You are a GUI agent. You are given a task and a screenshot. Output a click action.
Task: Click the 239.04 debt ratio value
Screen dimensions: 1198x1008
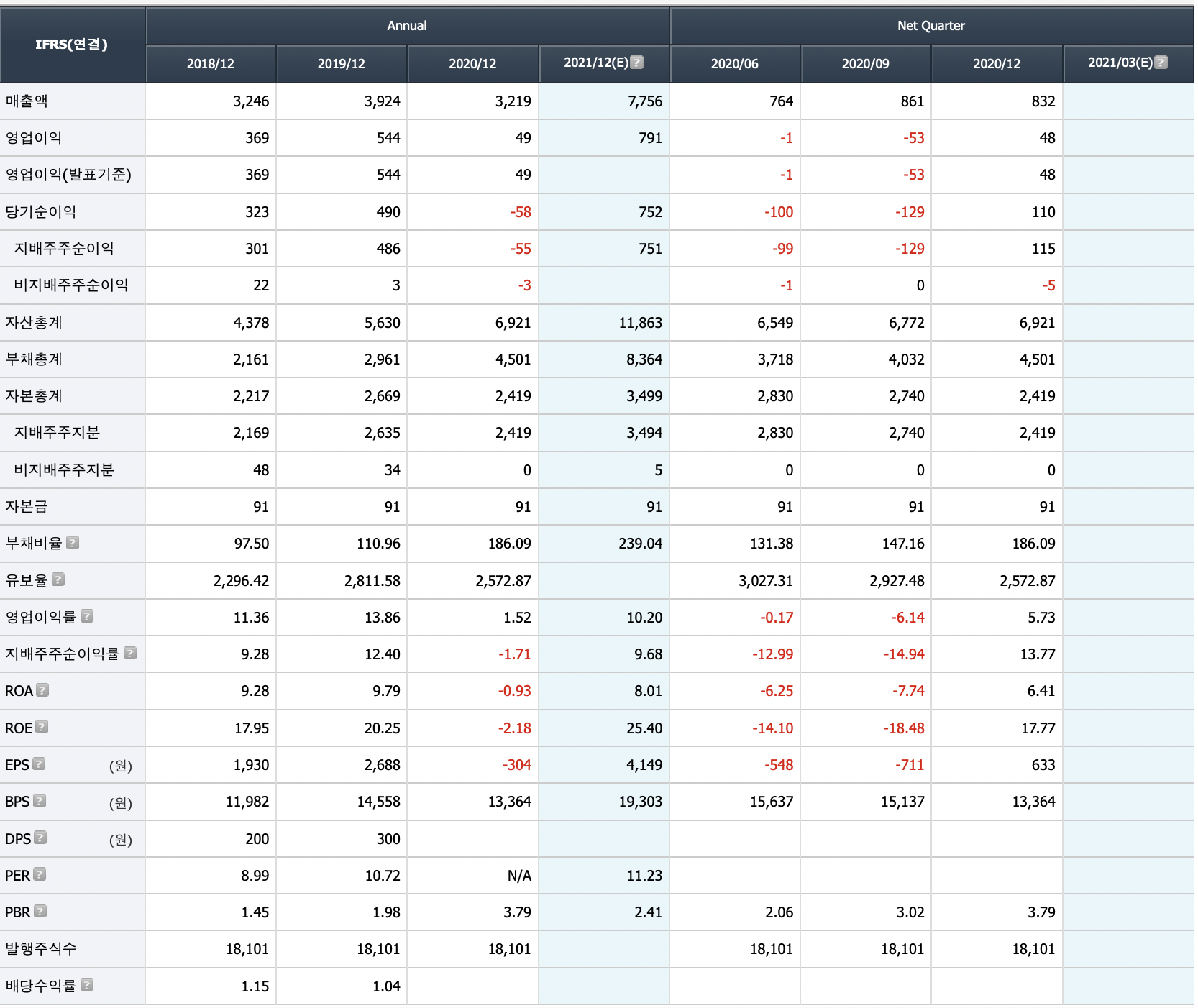[x=640, y=544]
